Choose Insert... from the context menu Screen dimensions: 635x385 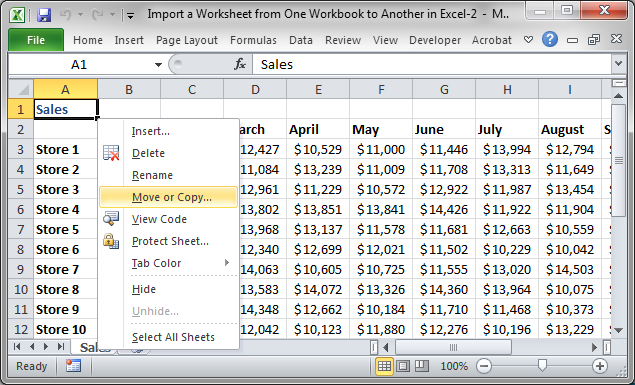(x=168, y=131)
